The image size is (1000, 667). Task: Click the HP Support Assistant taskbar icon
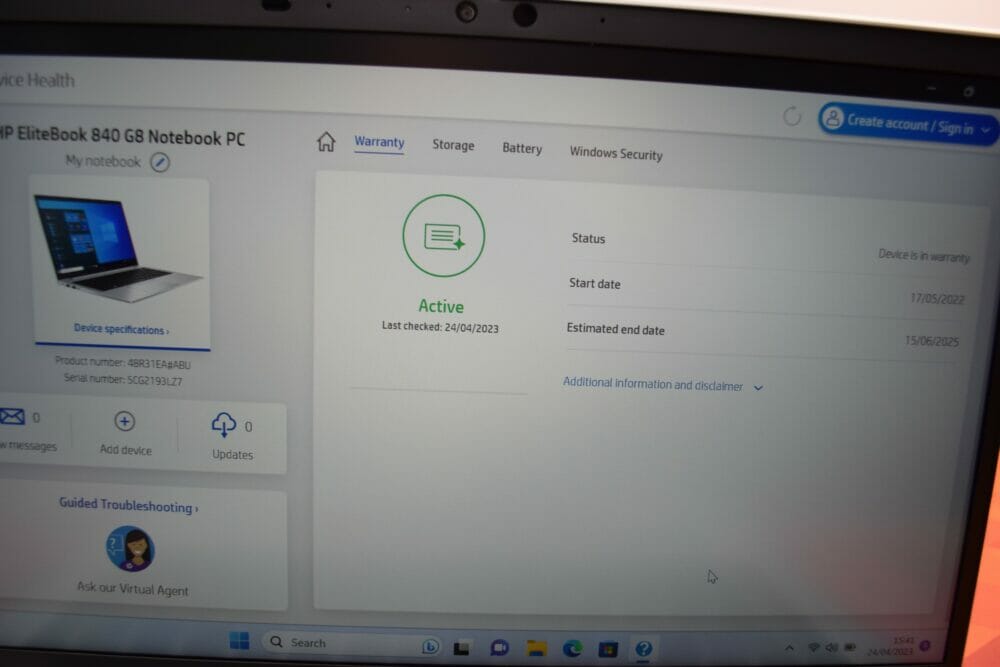click(x=643, y=649)
